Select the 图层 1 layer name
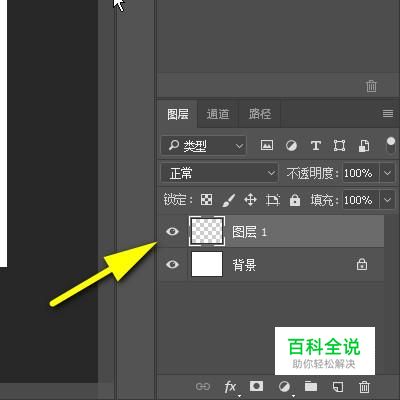The width and height of the screenshot is (400, 400). (x=249, y=232)
